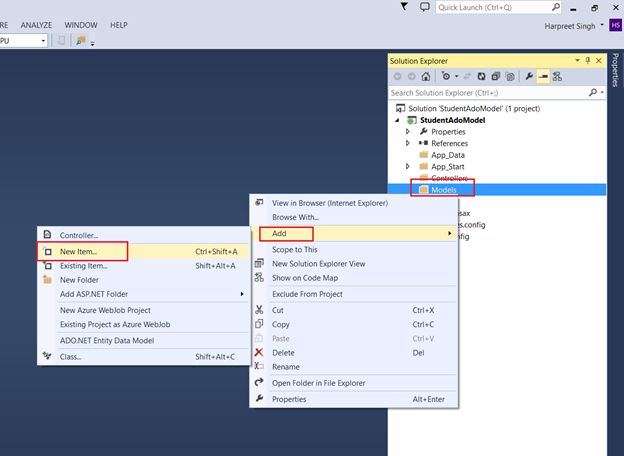Open the Solution Explorer window position dropdown

coord(577,60)
